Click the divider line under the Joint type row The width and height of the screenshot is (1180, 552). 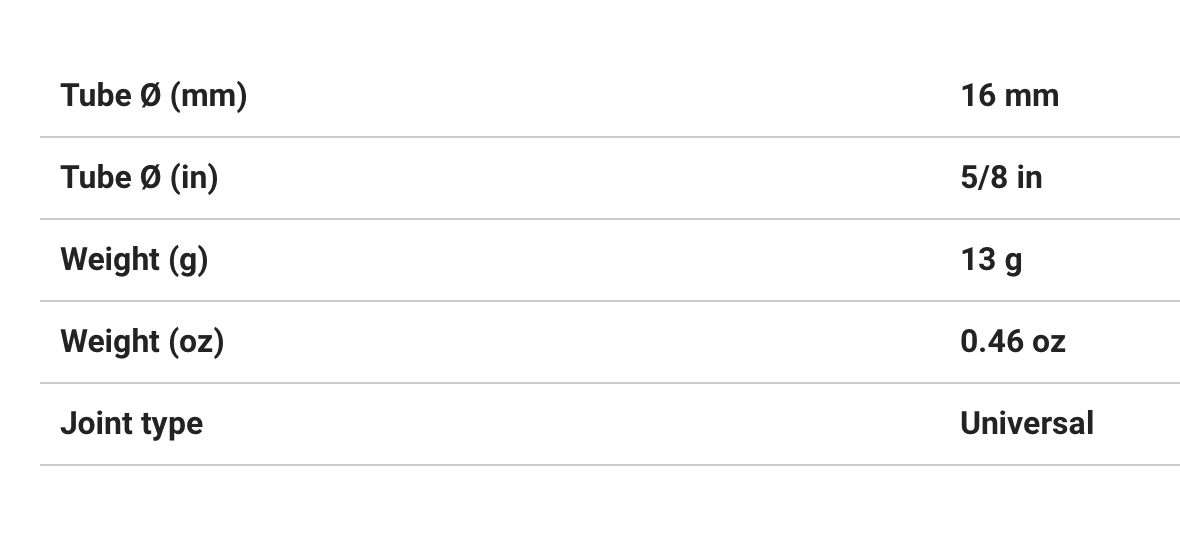(x=610, y=465)
